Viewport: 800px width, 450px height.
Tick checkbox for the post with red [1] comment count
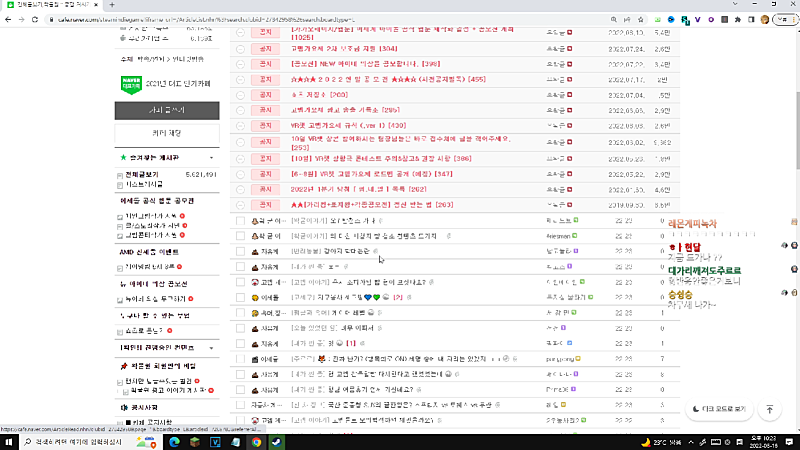(x=240, y=343)
